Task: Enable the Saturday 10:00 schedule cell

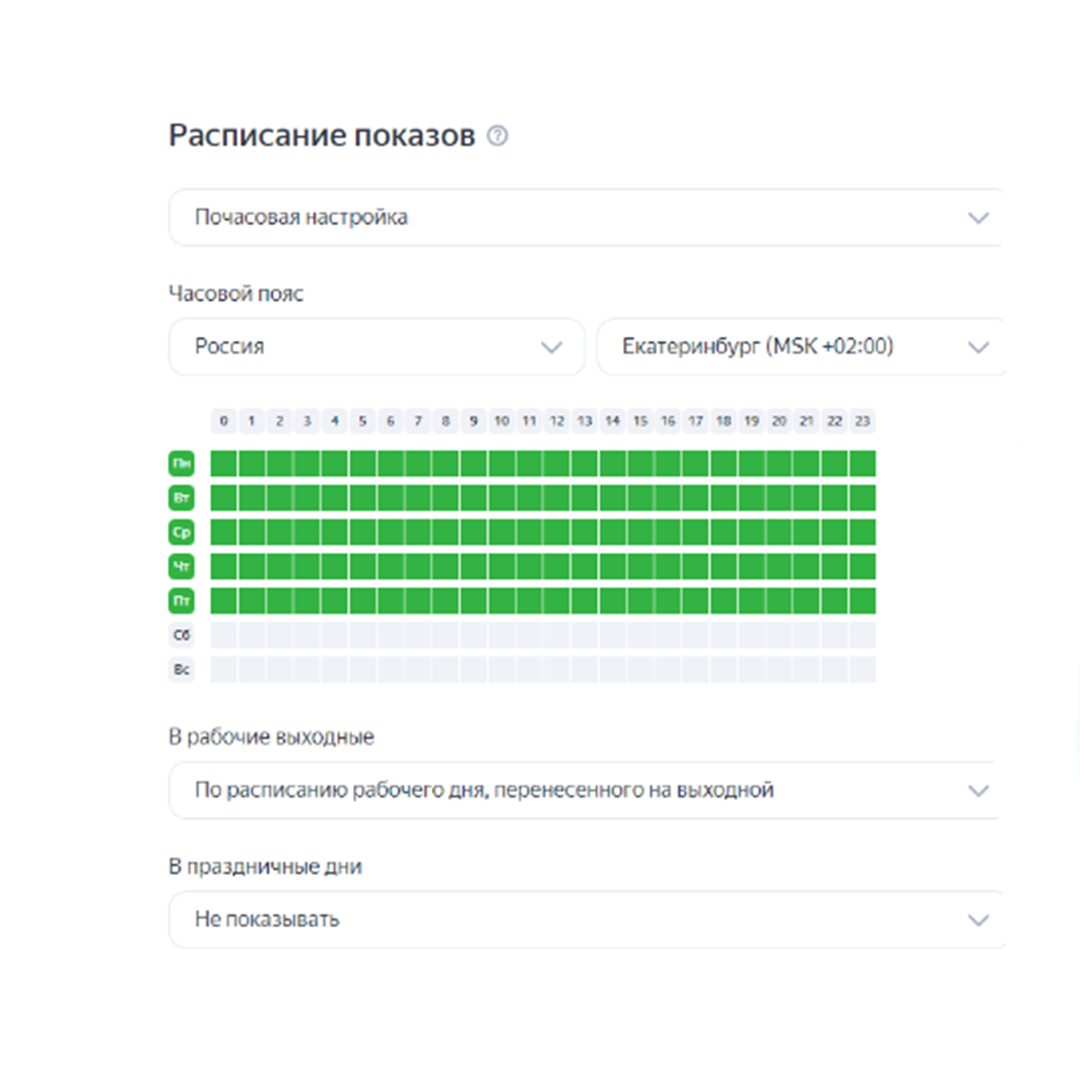Action: pos(501,636)
